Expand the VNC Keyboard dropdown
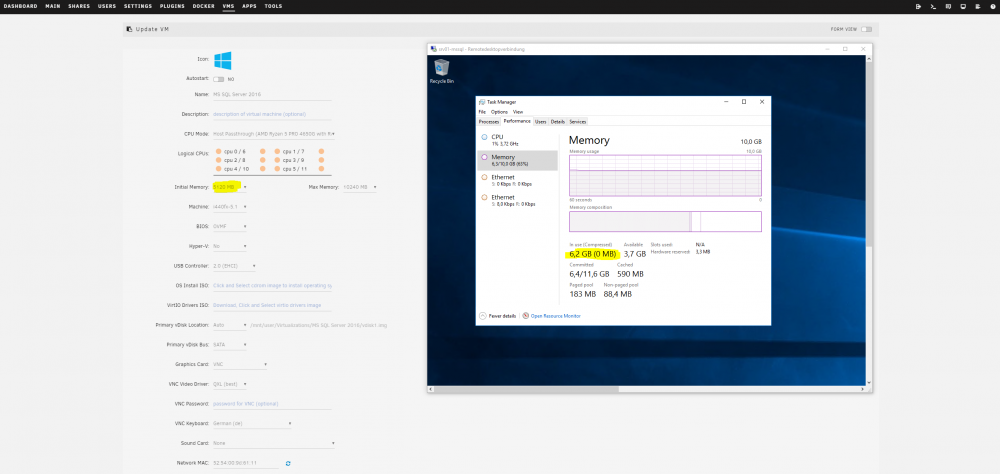1000x474 pixels. click(252, 424)
